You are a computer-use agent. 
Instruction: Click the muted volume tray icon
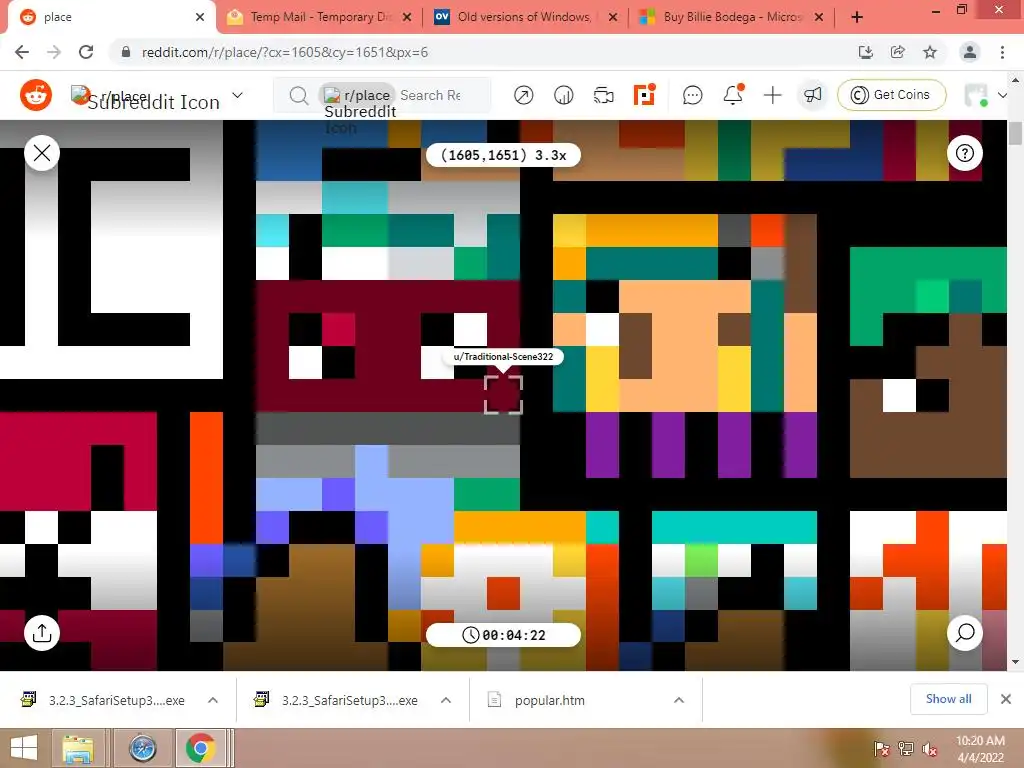930,749
